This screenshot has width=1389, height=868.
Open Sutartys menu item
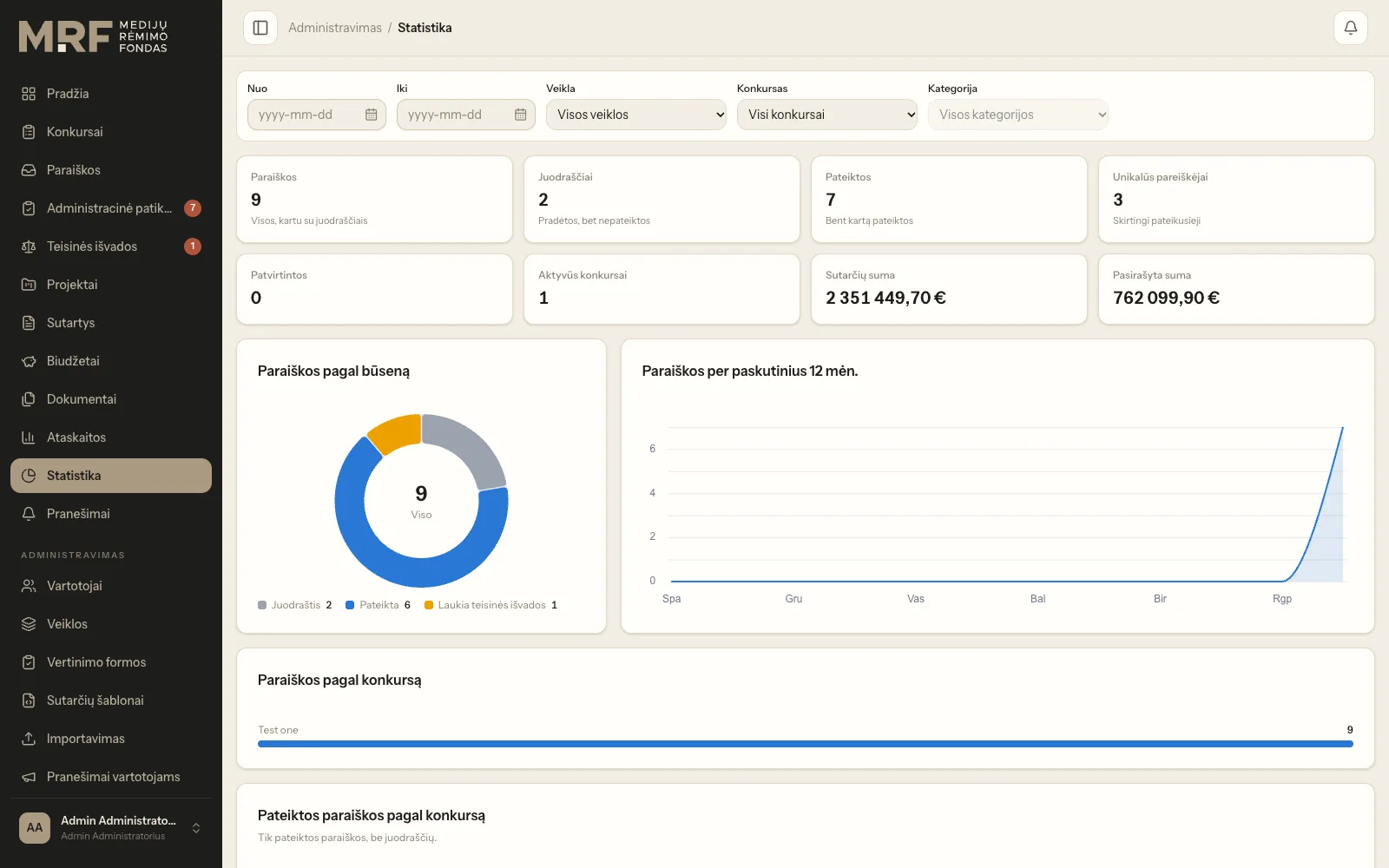click(111, 323)
